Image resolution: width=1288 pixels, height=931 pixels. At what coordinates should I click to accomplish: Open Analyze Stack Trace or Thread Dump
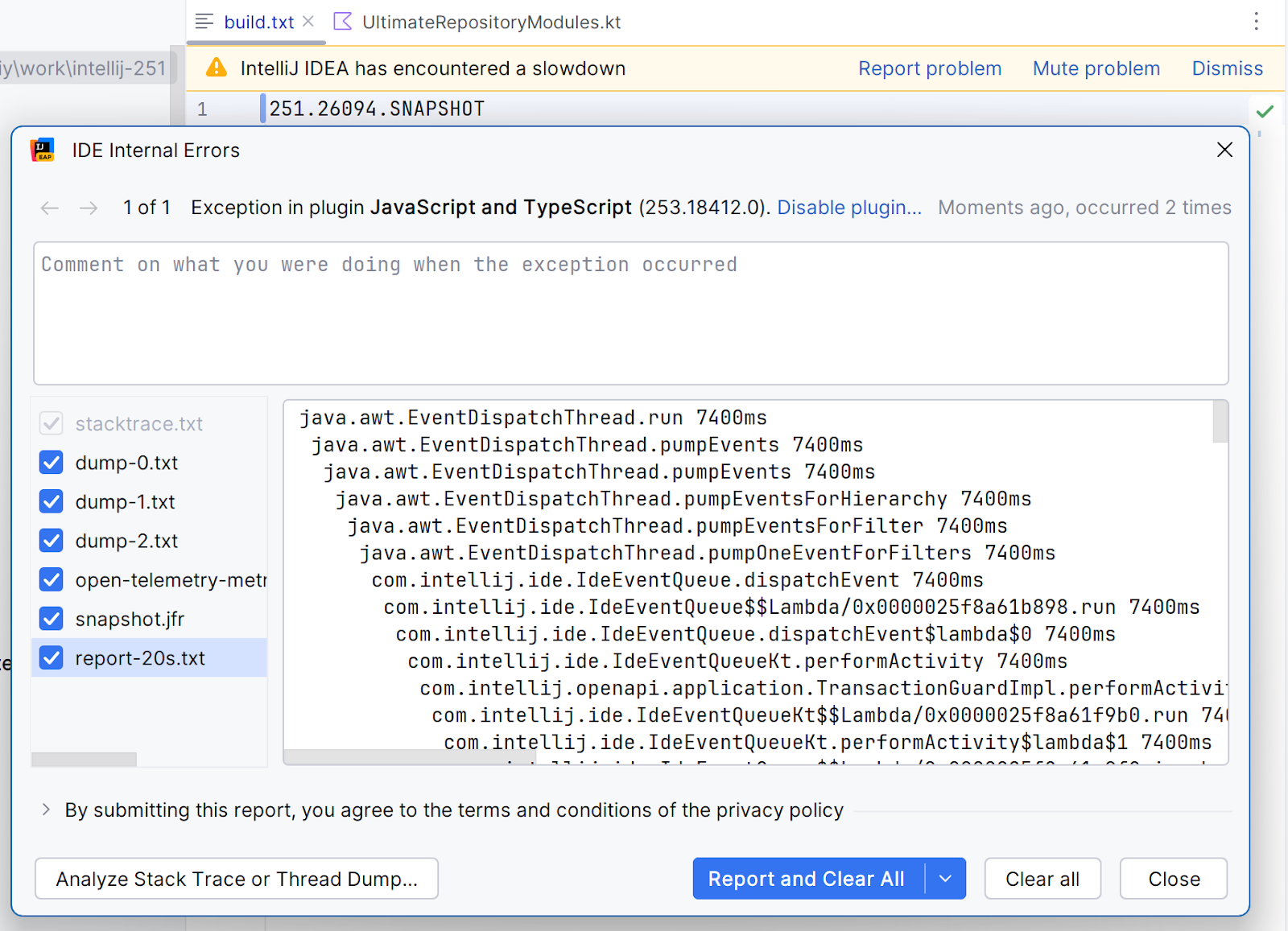coord(237,879)
